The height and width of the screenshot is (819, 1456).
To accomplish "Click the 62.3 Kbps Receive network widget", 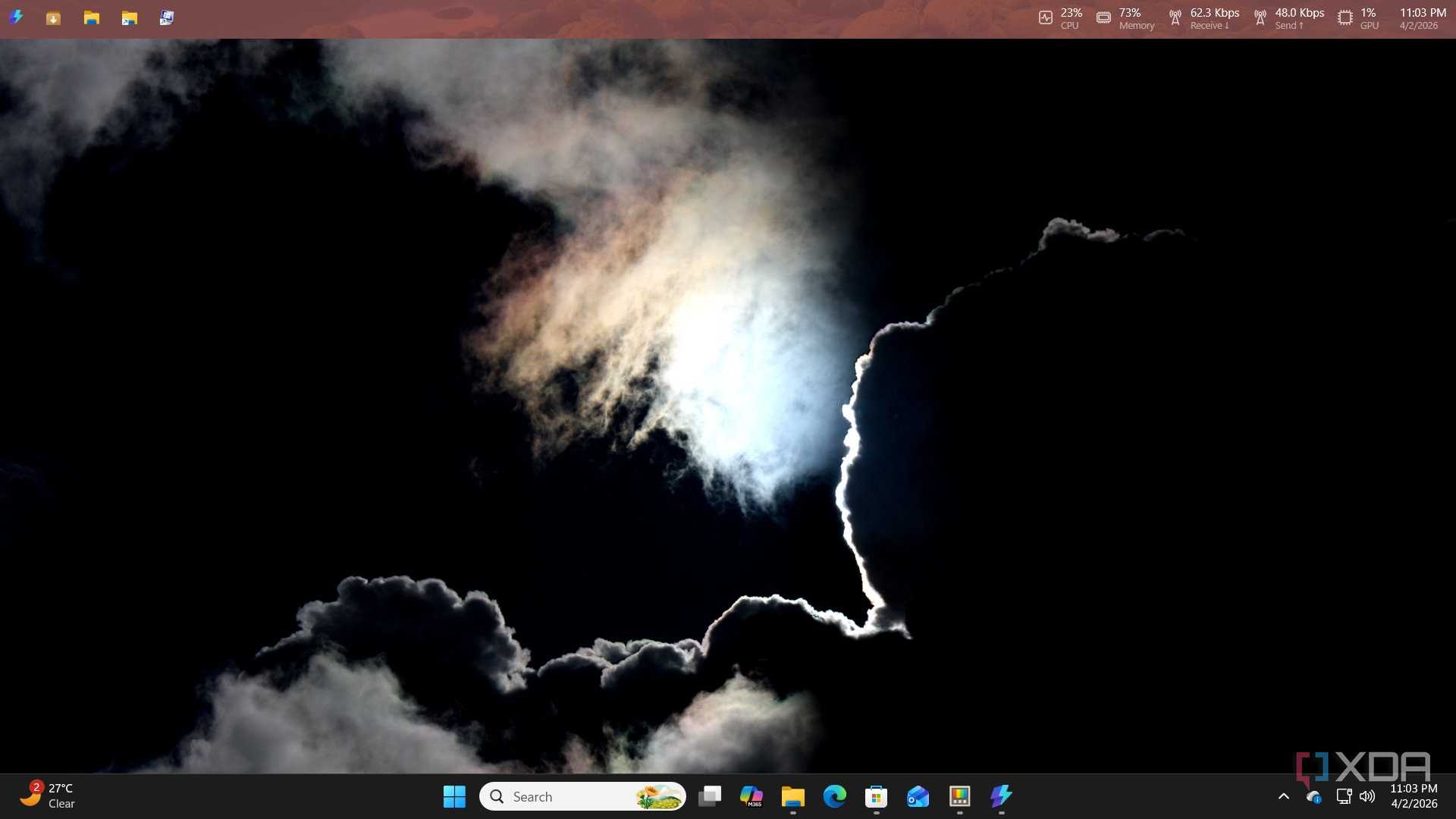I will click(x=1203, y=19).
